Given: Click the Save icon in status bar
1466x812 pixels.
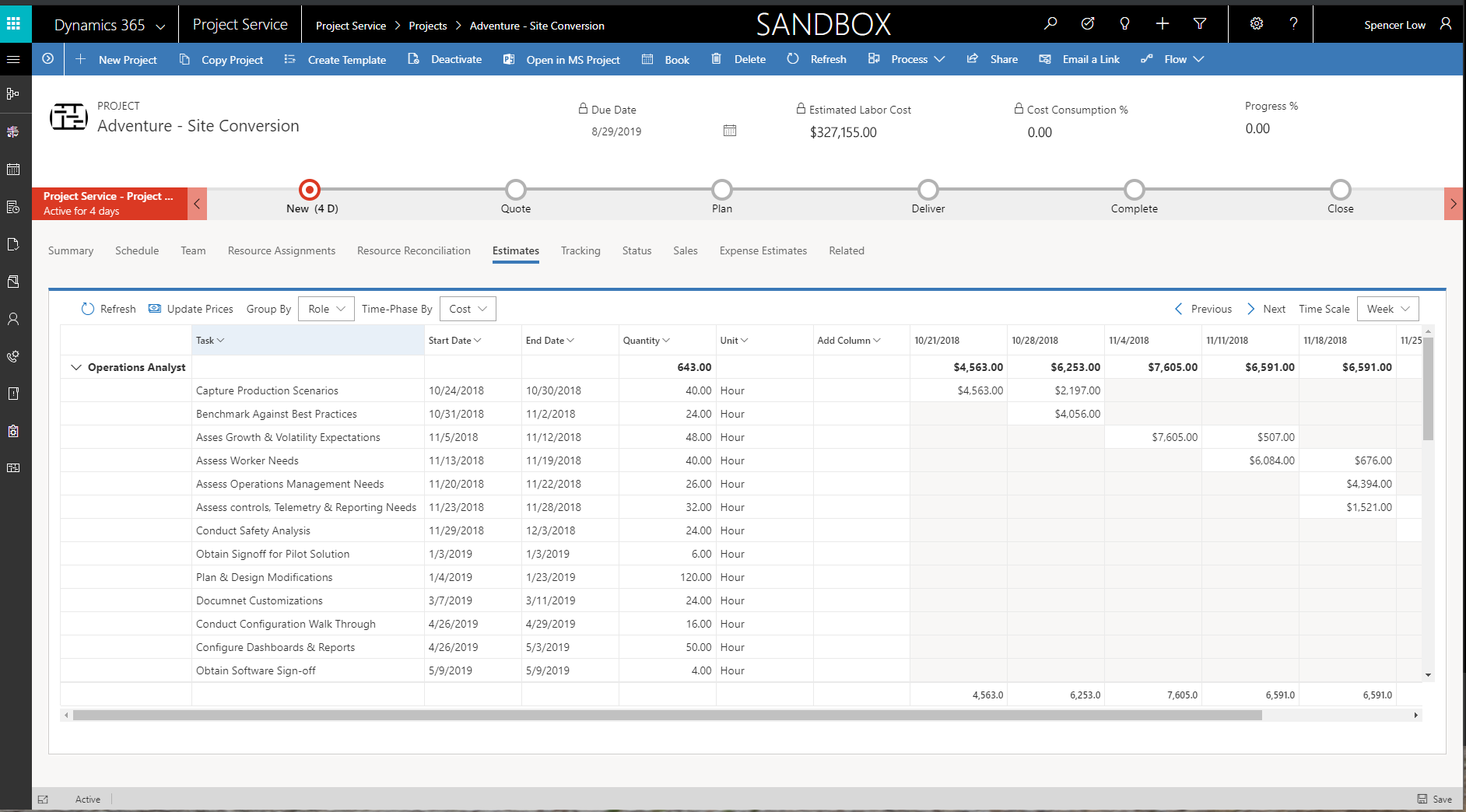Looking at the screenshot, I should pyautogui.click(x=1422, y=799).
